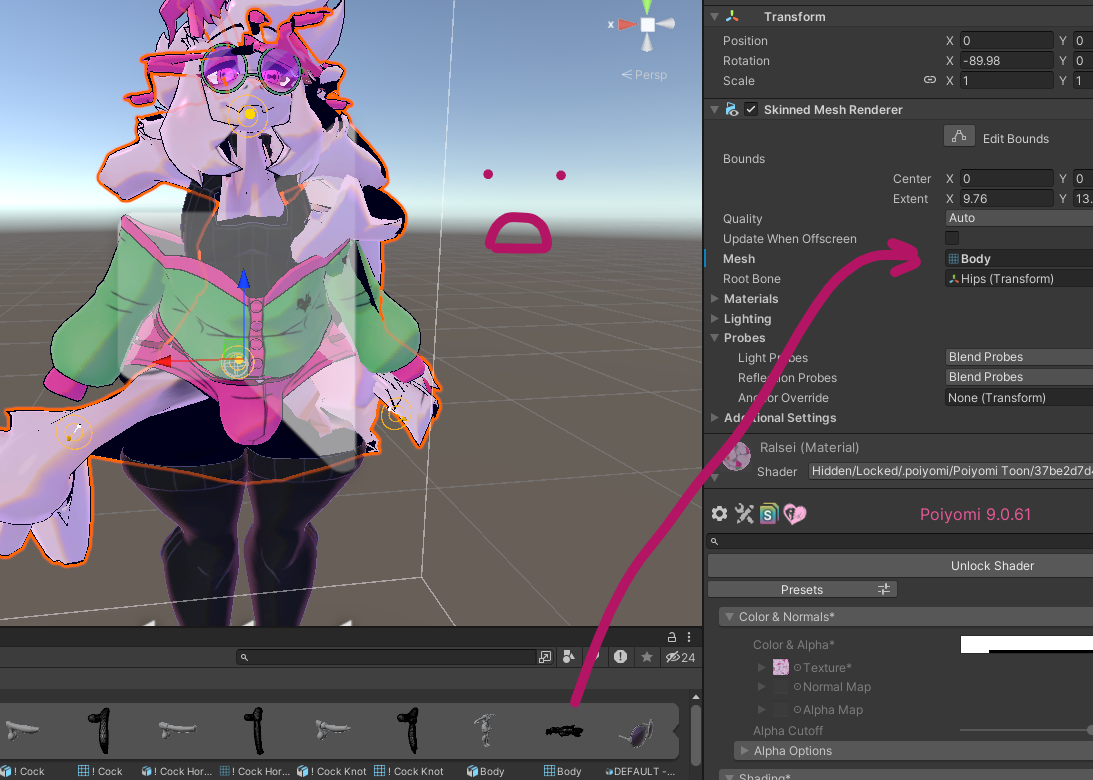
Task: Open the Poiyomi tools wrench icon
Action: point(744,514)
